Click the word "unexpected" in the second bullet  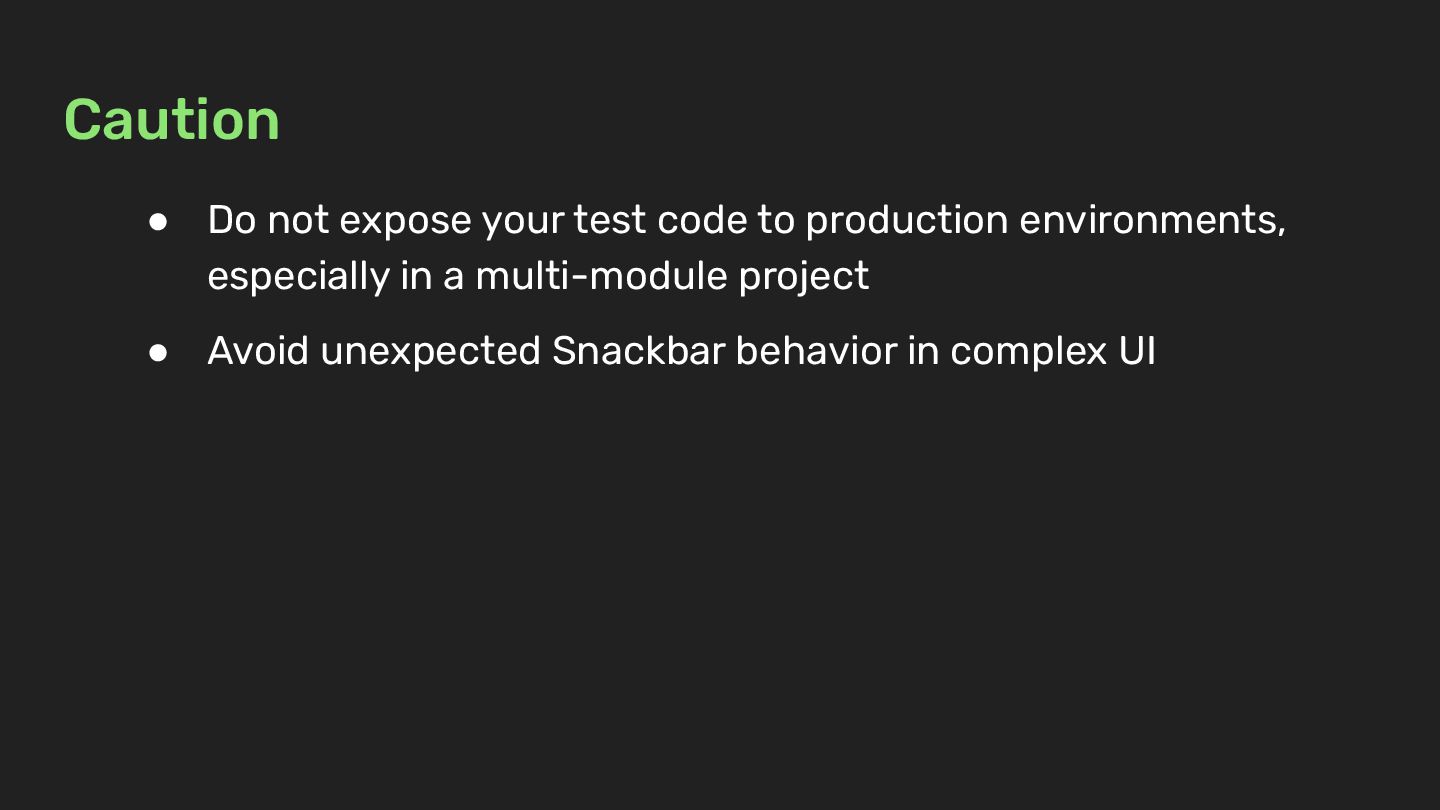click(430, 353)
